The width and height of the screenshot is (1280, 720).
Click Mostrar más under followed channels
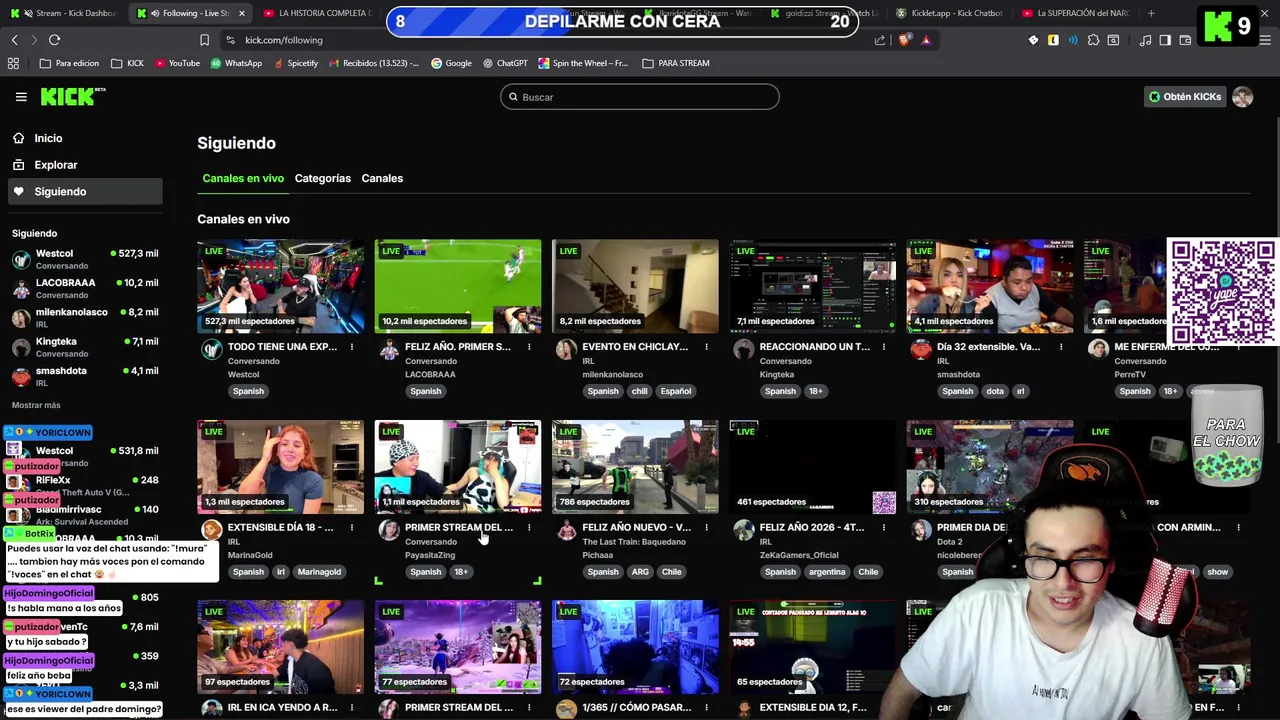click(x=36, y=405)
